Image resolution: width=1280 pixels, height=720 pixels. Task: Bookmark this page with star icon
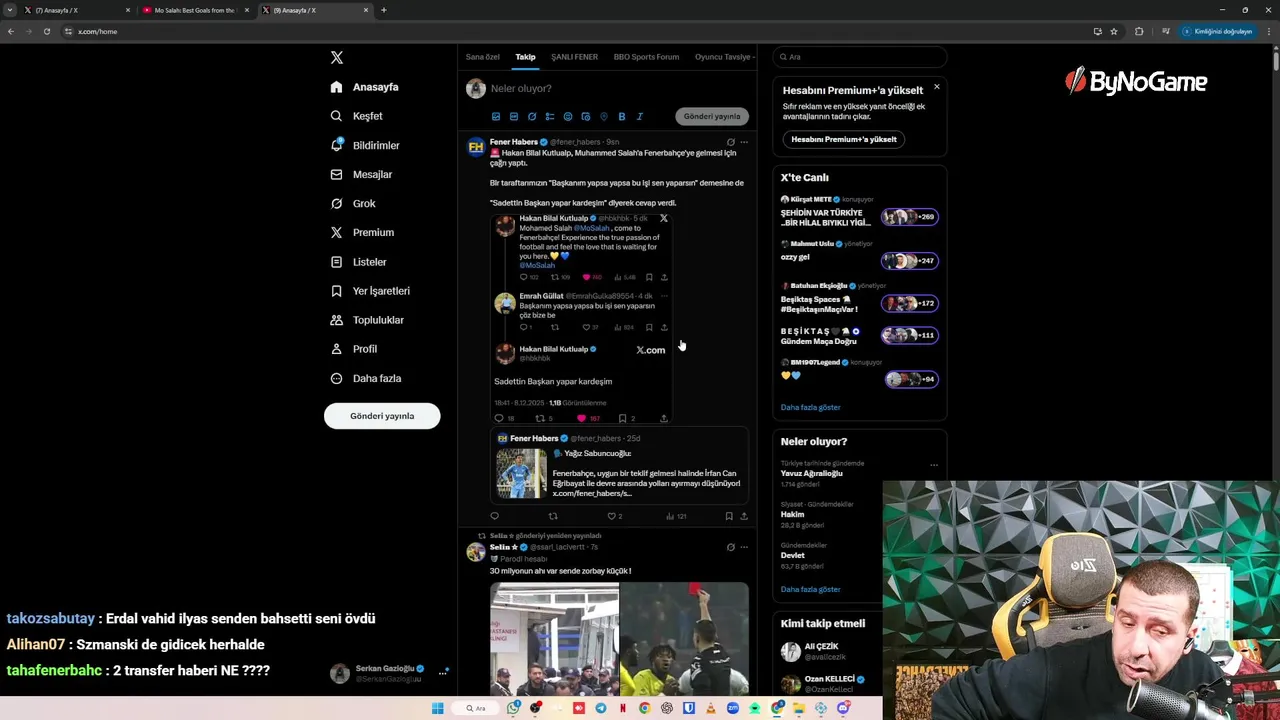coord(1114,31)
